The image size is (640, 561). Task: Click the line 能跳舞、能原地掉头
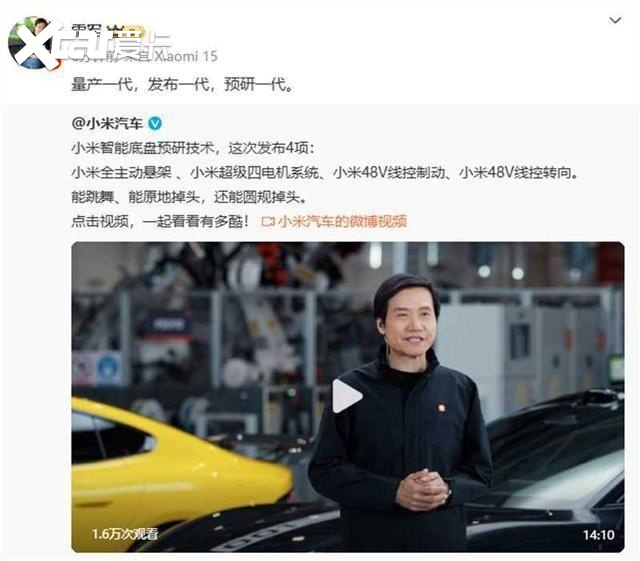coord(189,197)
